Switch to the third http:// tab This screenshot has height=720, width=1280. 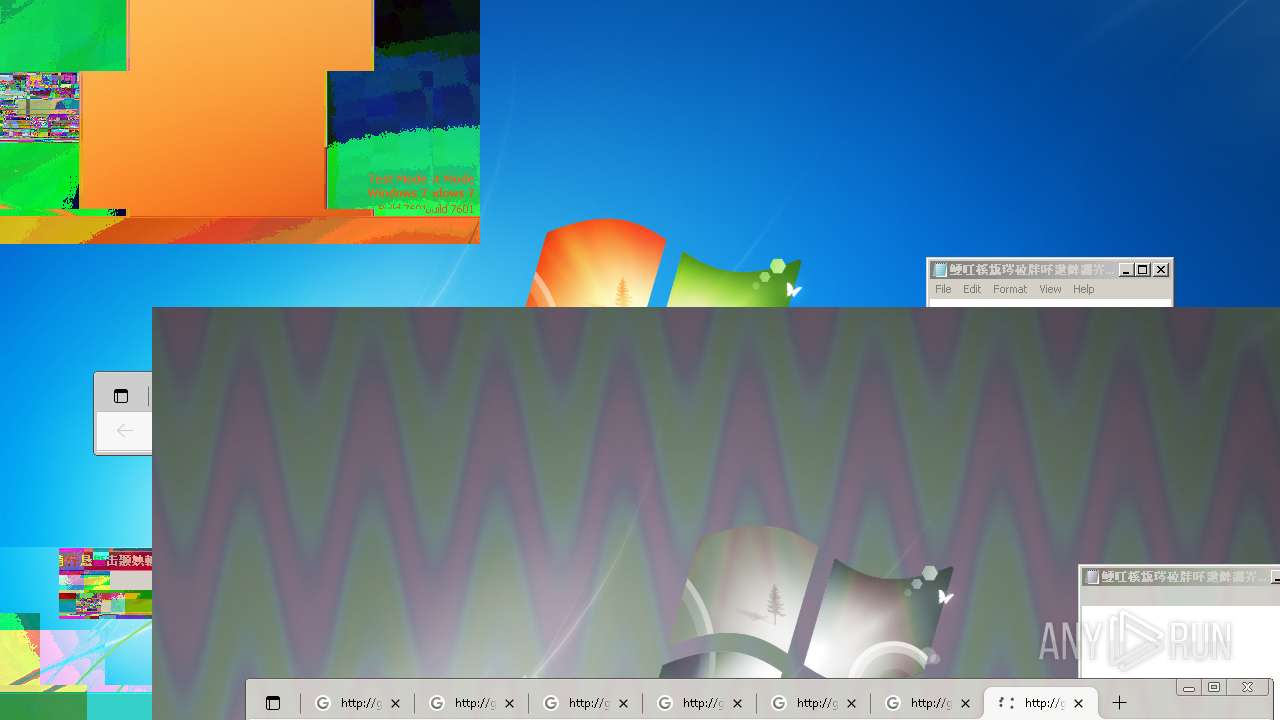pos(586,703)
